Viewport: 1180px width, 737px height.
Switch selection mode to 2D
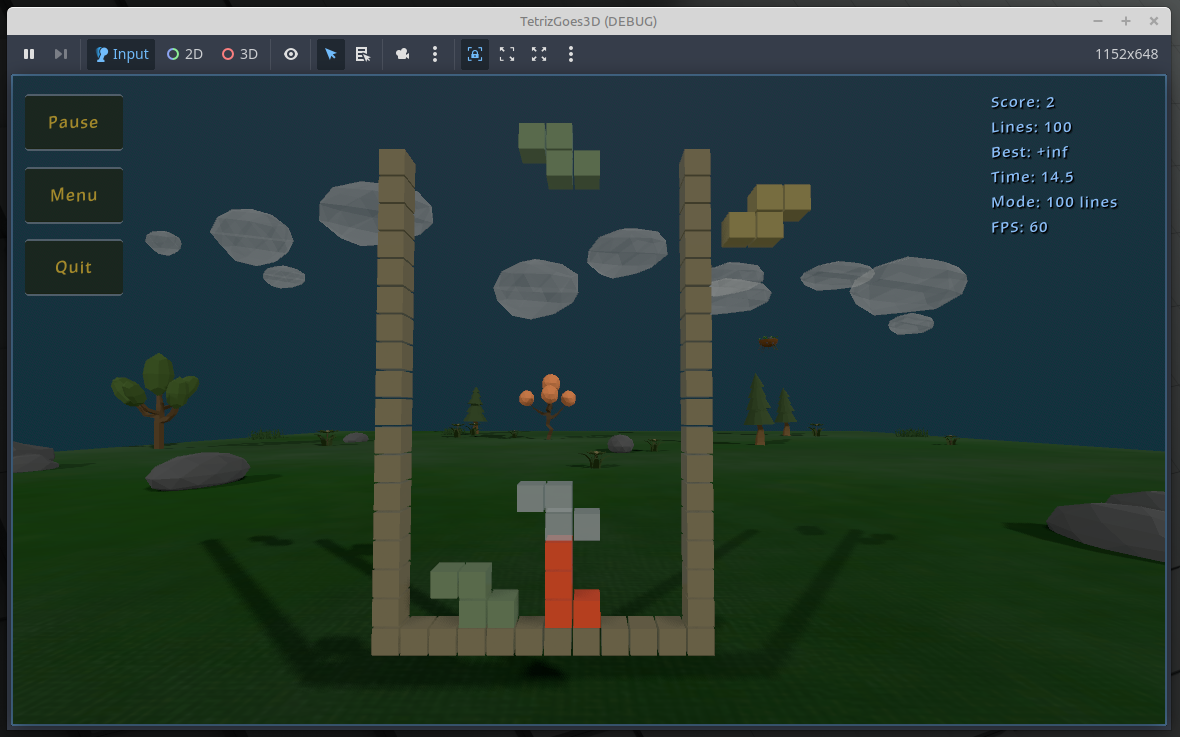(x=185, y=54)
